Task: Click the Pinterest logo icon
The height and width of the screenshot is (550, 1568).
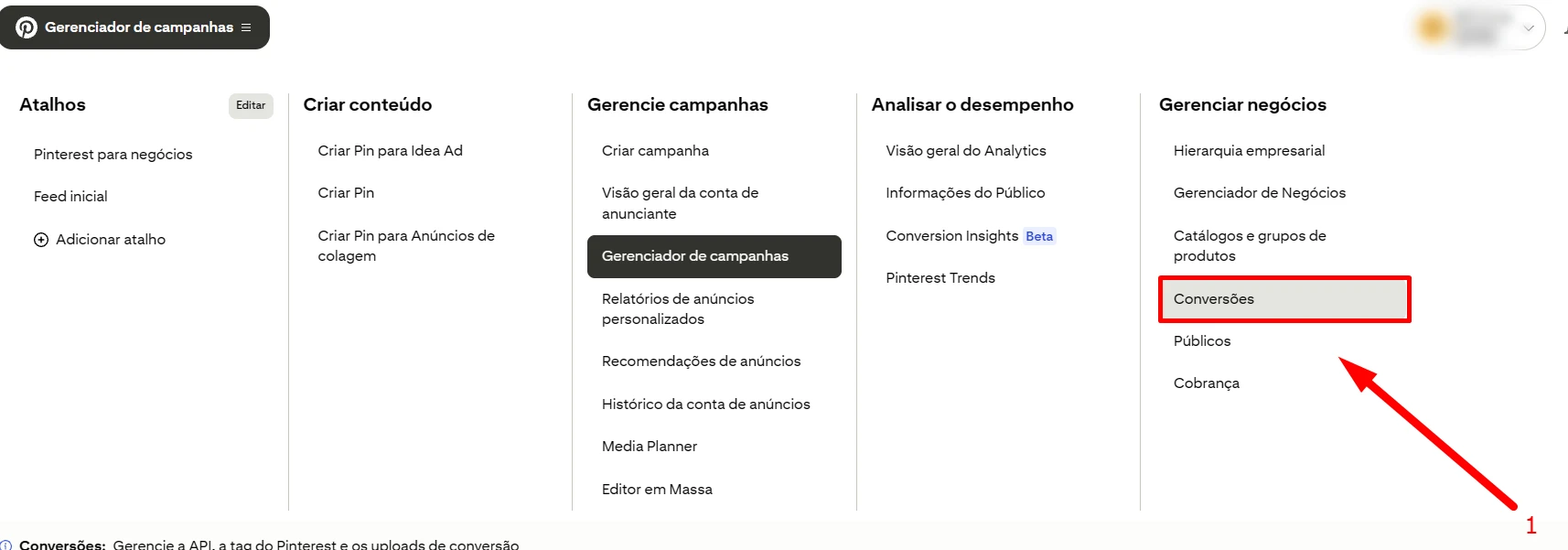Action: click(27, 27)
